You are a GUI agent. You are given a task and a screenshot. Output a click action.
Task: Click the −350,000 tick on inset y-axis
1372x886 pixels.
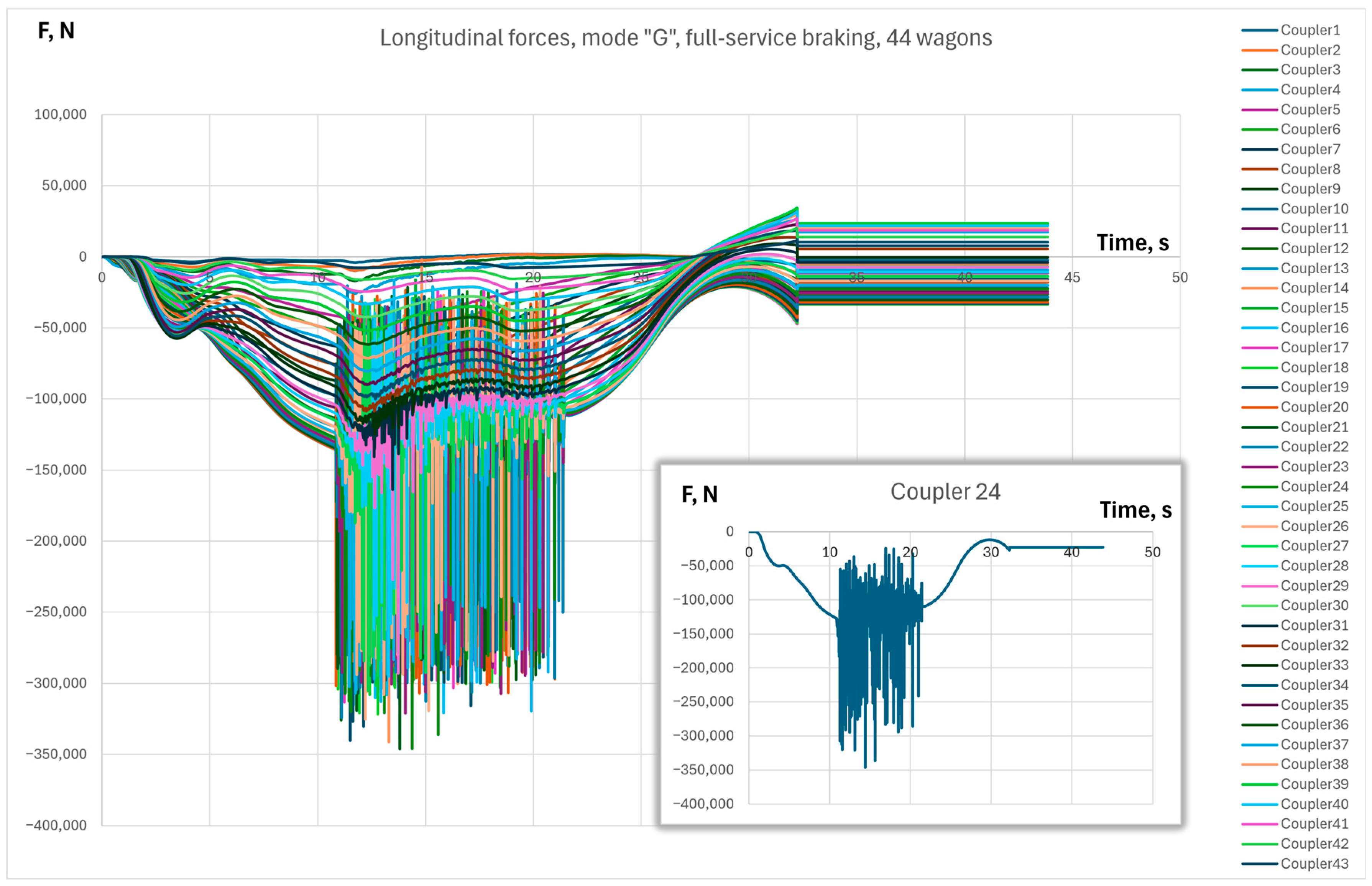point(703,770)
